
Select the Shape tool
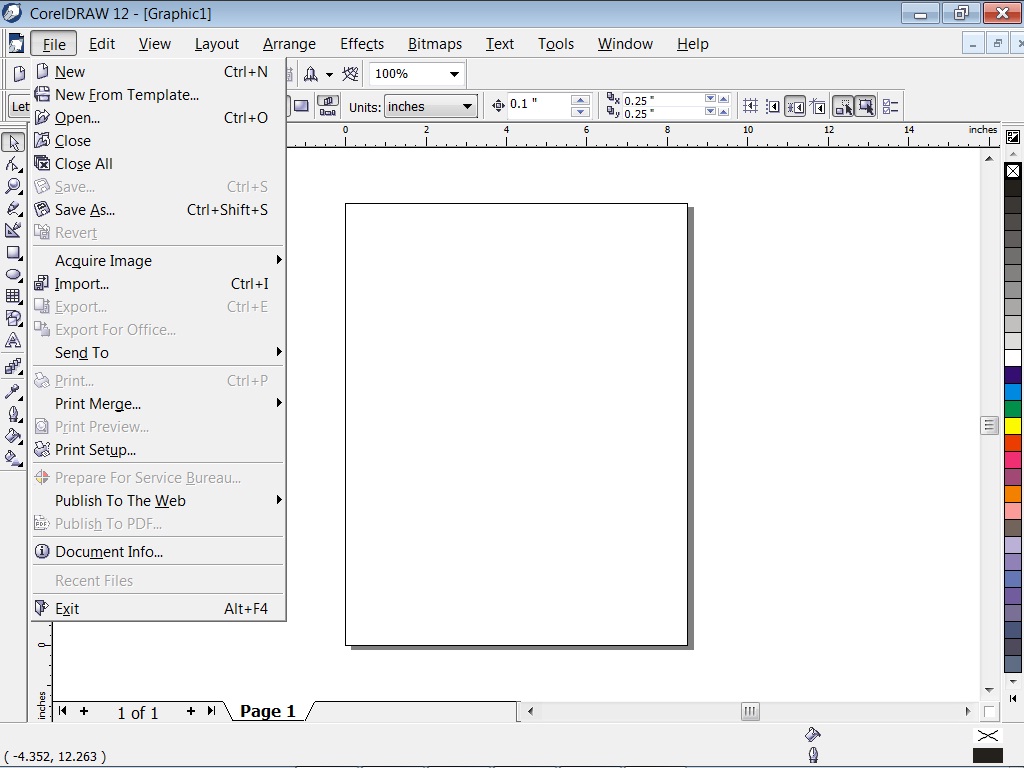13,164
